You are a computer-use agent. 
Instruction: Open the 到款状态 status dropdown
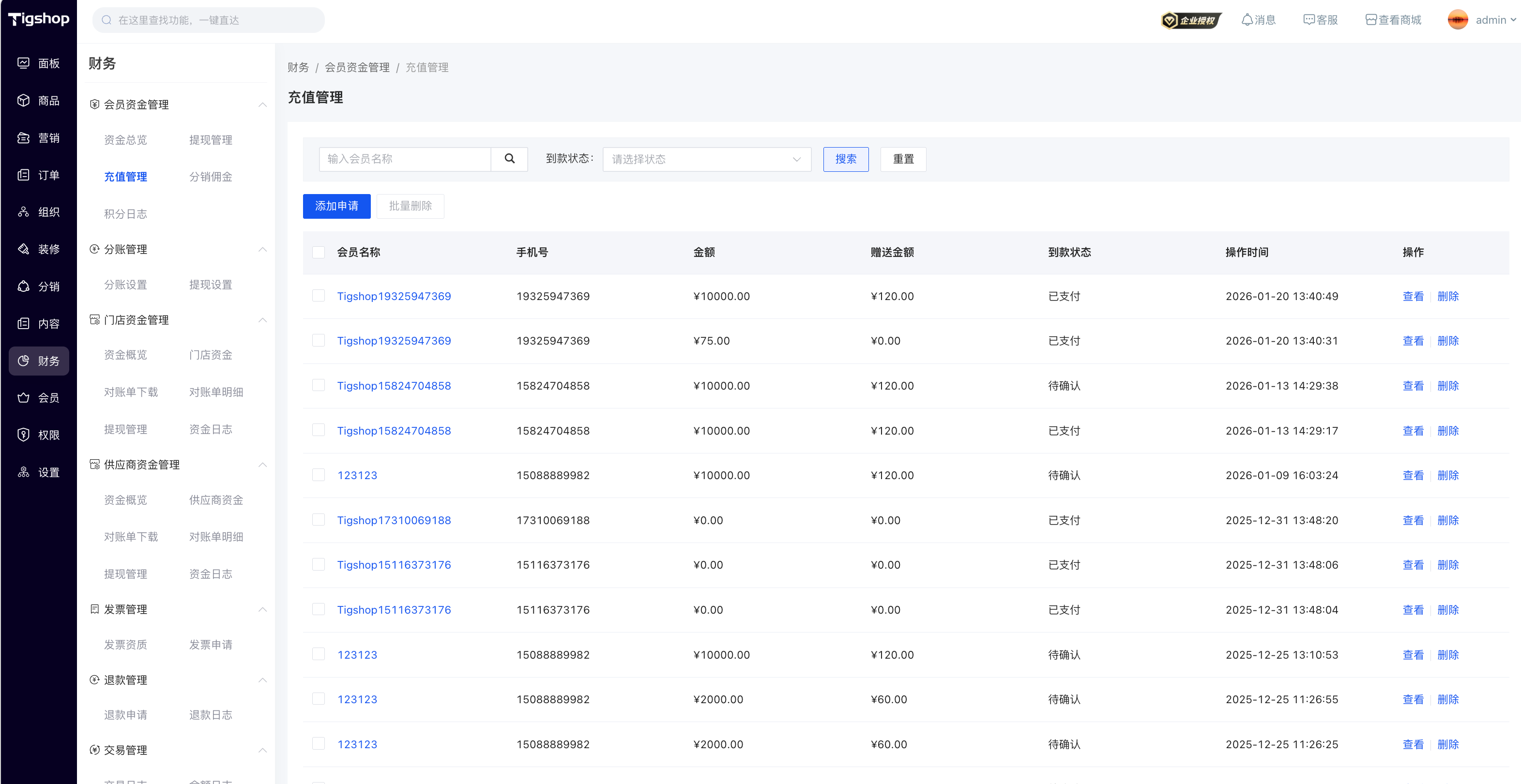click(x=706, y=159)
